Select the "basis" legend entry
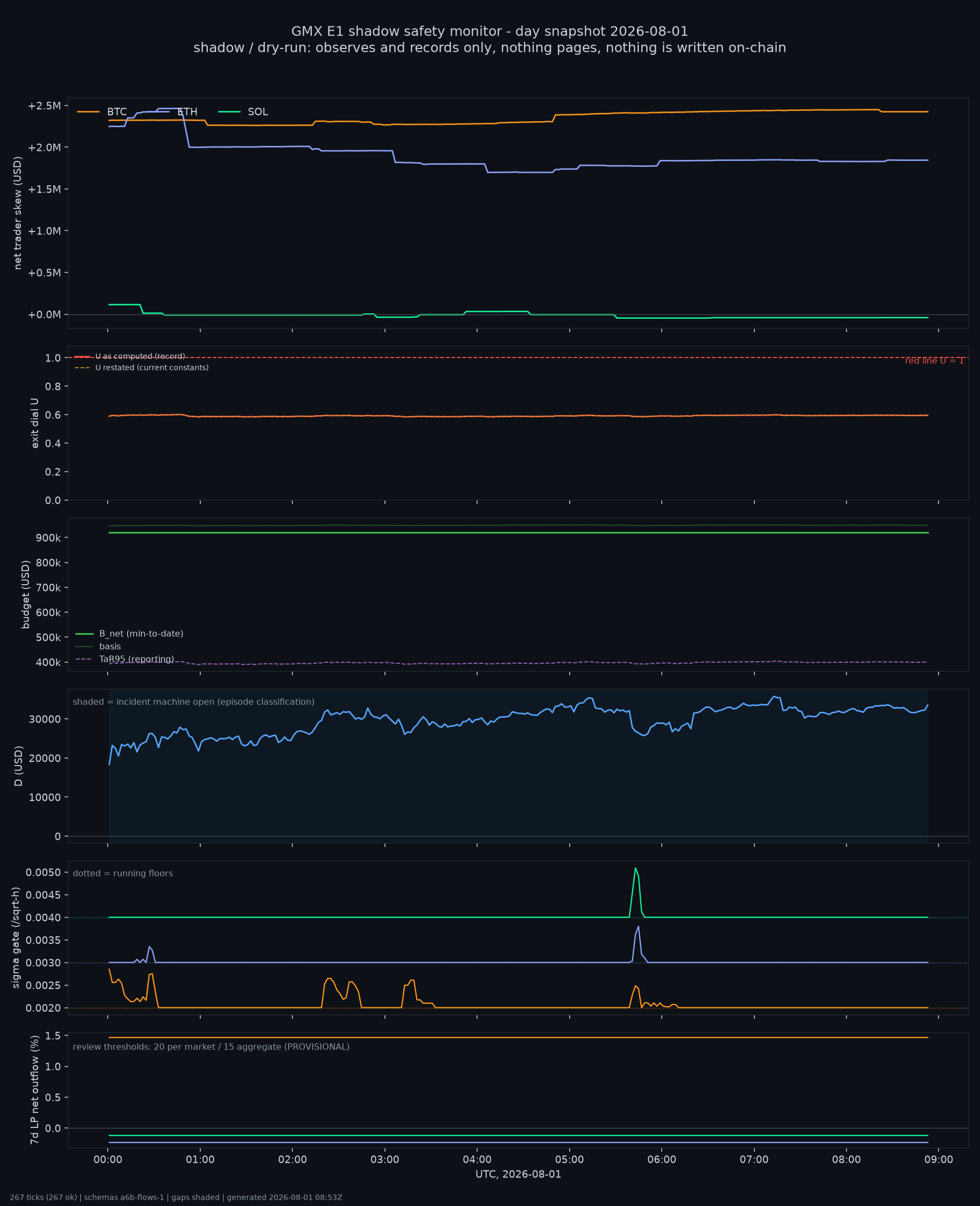This screenshot has width=980, height=1206. pyautogui.click(x=110, y=647)
